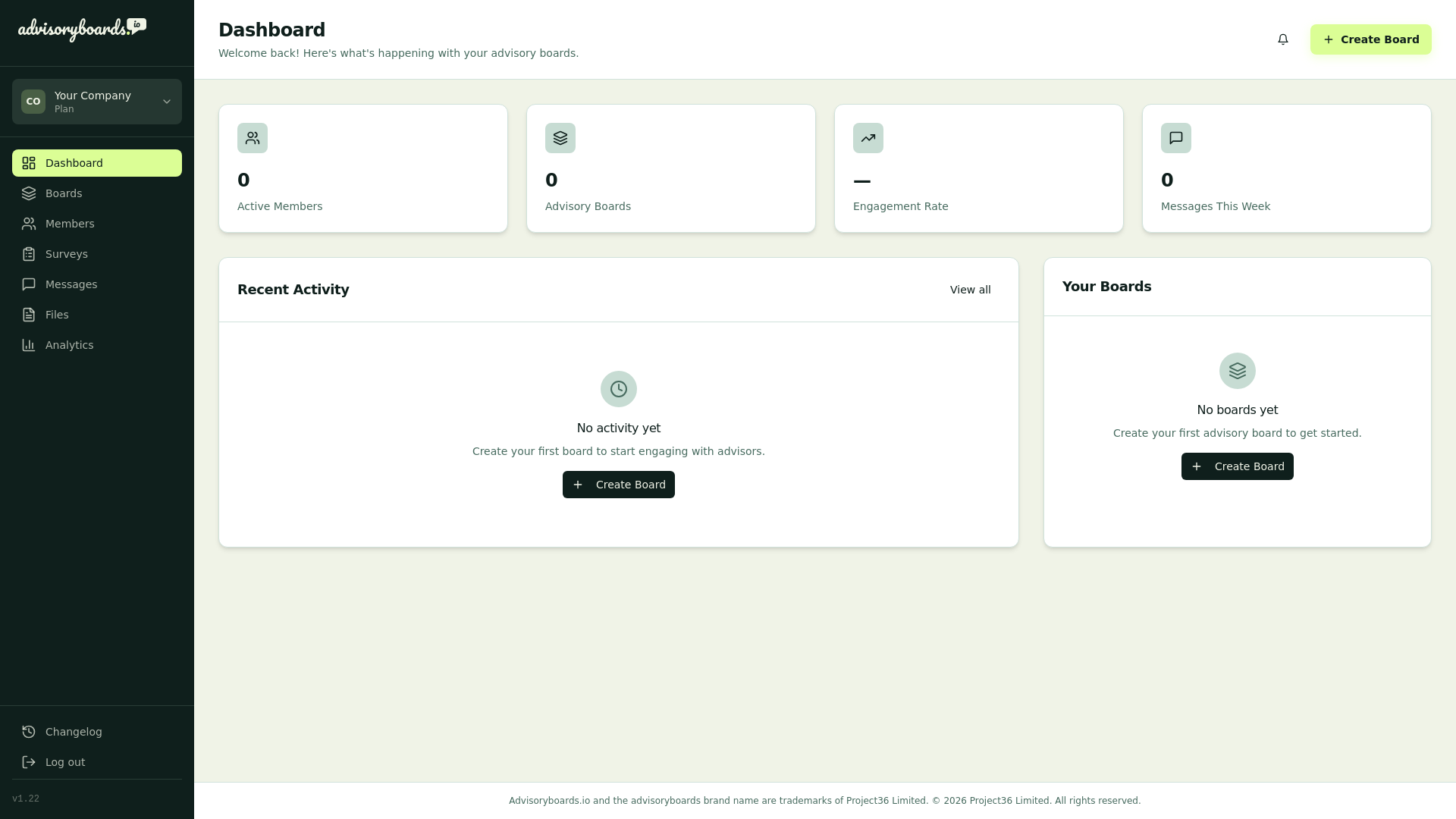Click the Messages This Week chat icon

[1176, 138]
